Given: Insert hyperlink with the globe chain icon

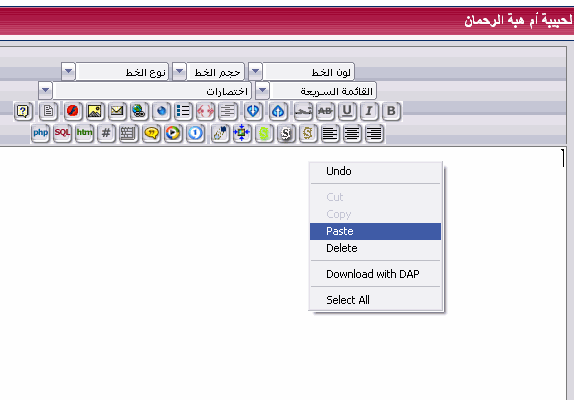Looking at the screenshot, I should tap(139, 111).
